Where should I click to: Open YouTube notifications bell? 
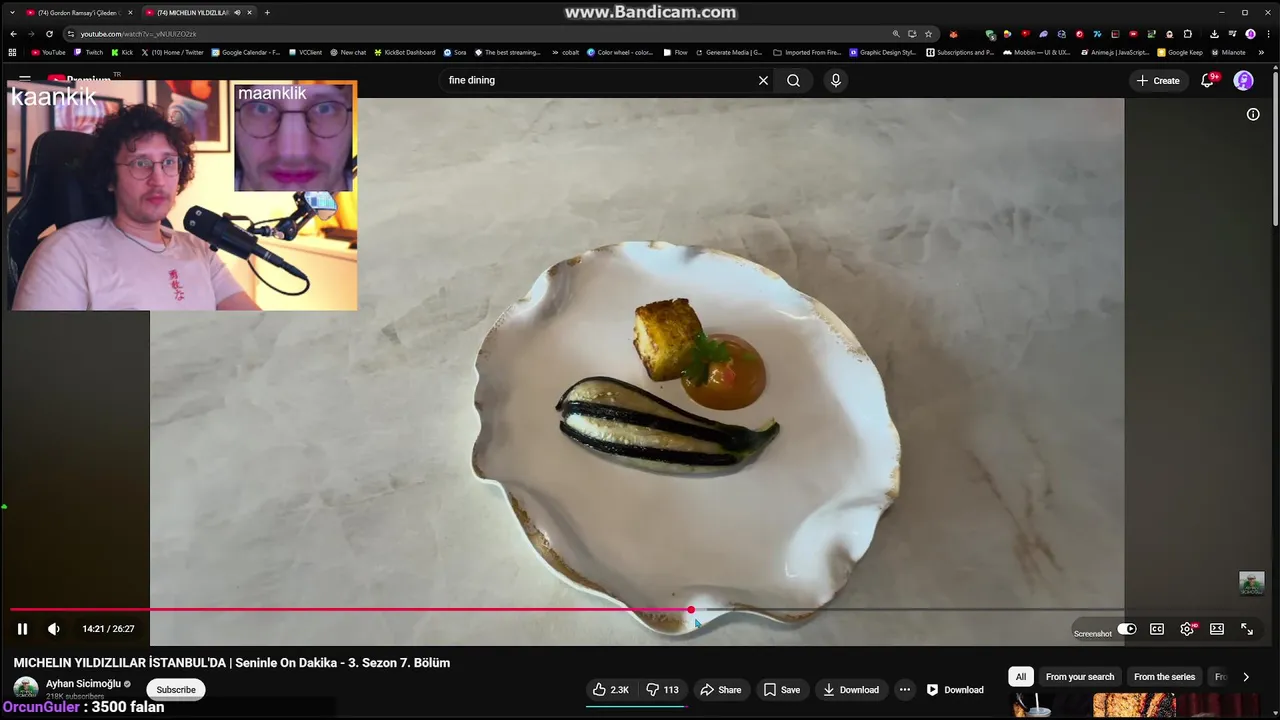click(x=1208, y=80)
